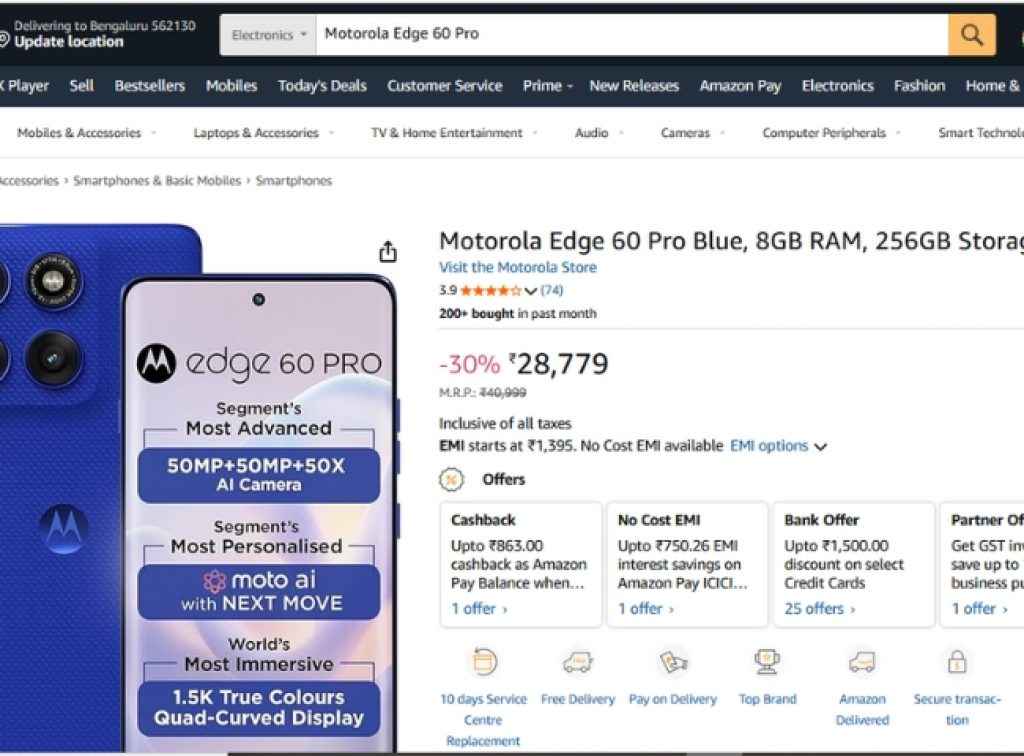Click the 10 days Service Centre Replacement icon
Screen dimensions: 1024x756
[x=483, y=663]
